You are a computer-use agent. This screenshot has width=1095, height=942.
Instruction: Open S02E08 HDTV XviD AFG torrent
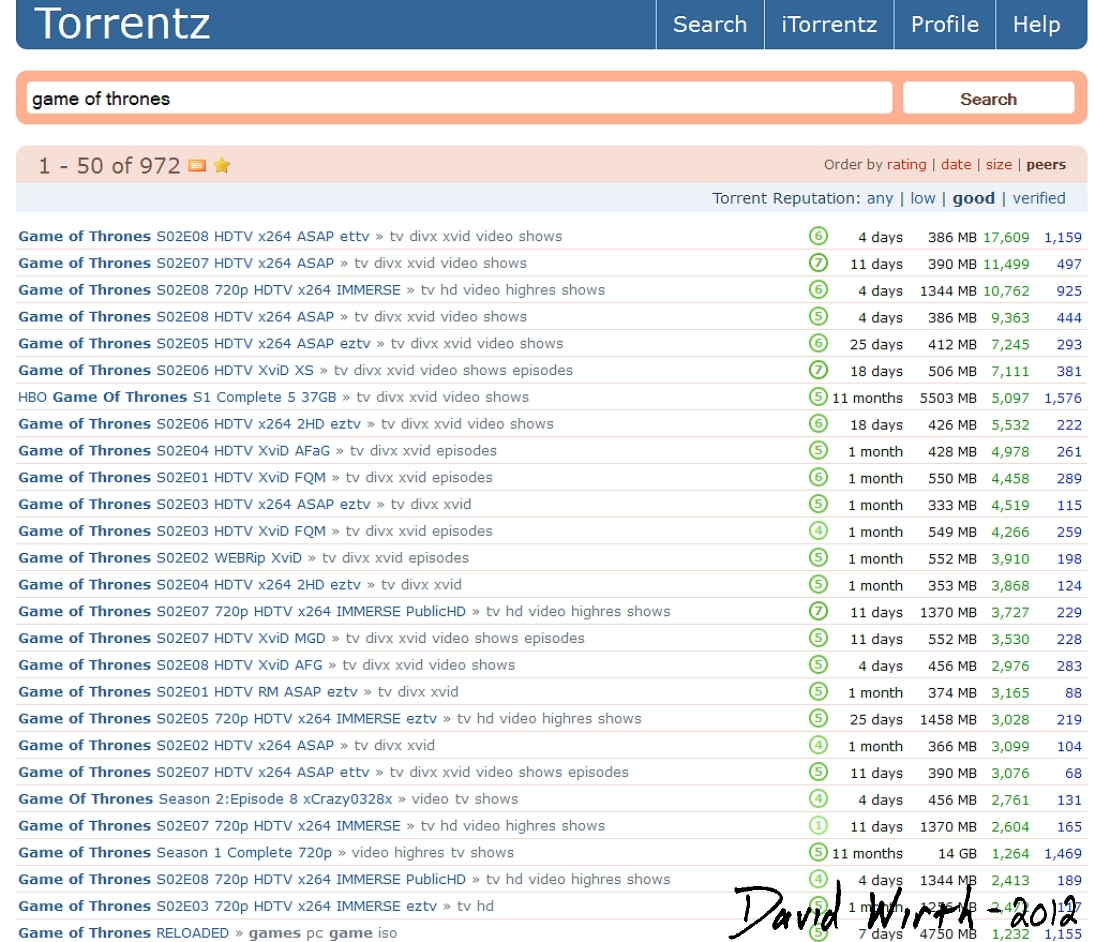coord(170,665)
